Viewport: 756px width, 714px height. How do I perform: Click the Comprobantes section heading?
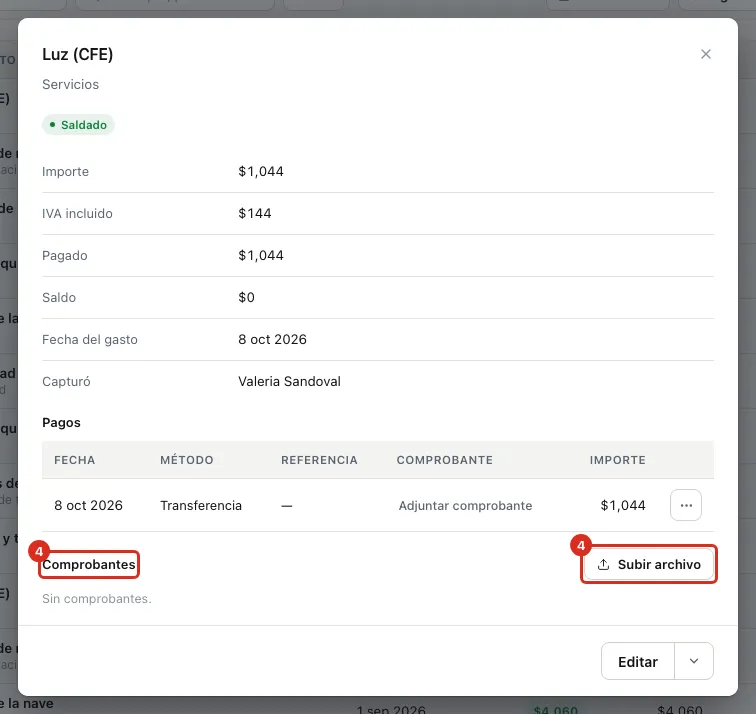(x=89, y=565)
